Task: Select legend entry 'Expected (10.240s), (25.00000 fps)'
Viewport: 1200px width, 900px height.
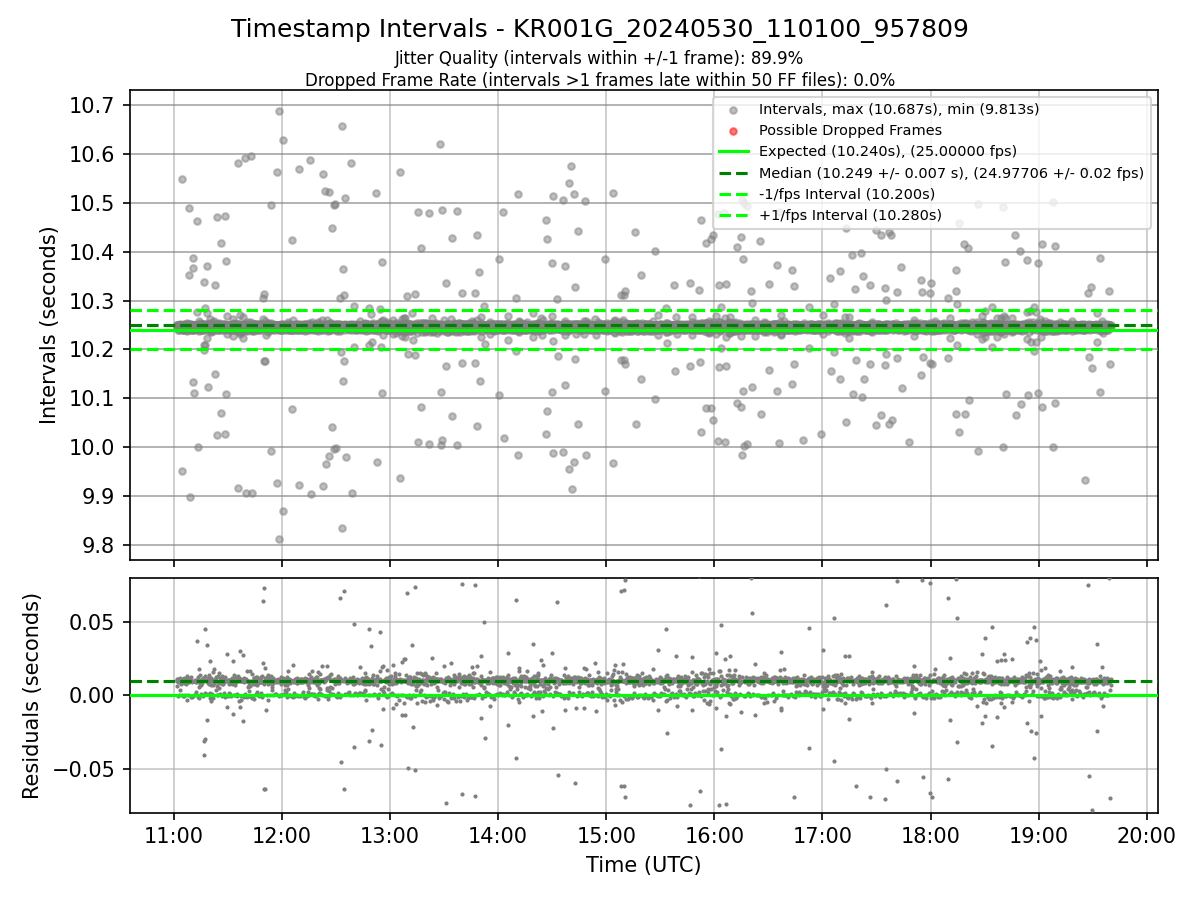Action: pyautogui.click(x=887, y=151)
